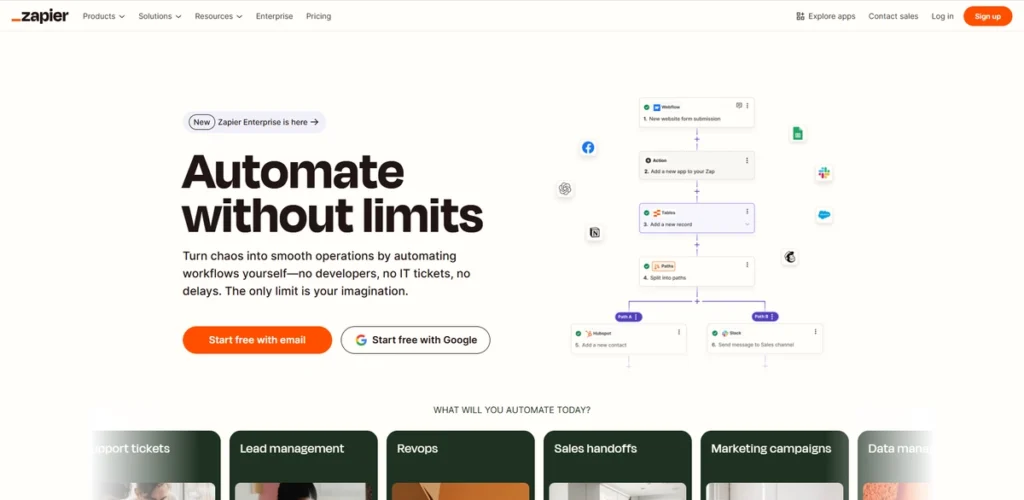Screen dimensions: 1024x500
Task: Click the plus below the Paths step
Action: (x=697, y=301)
